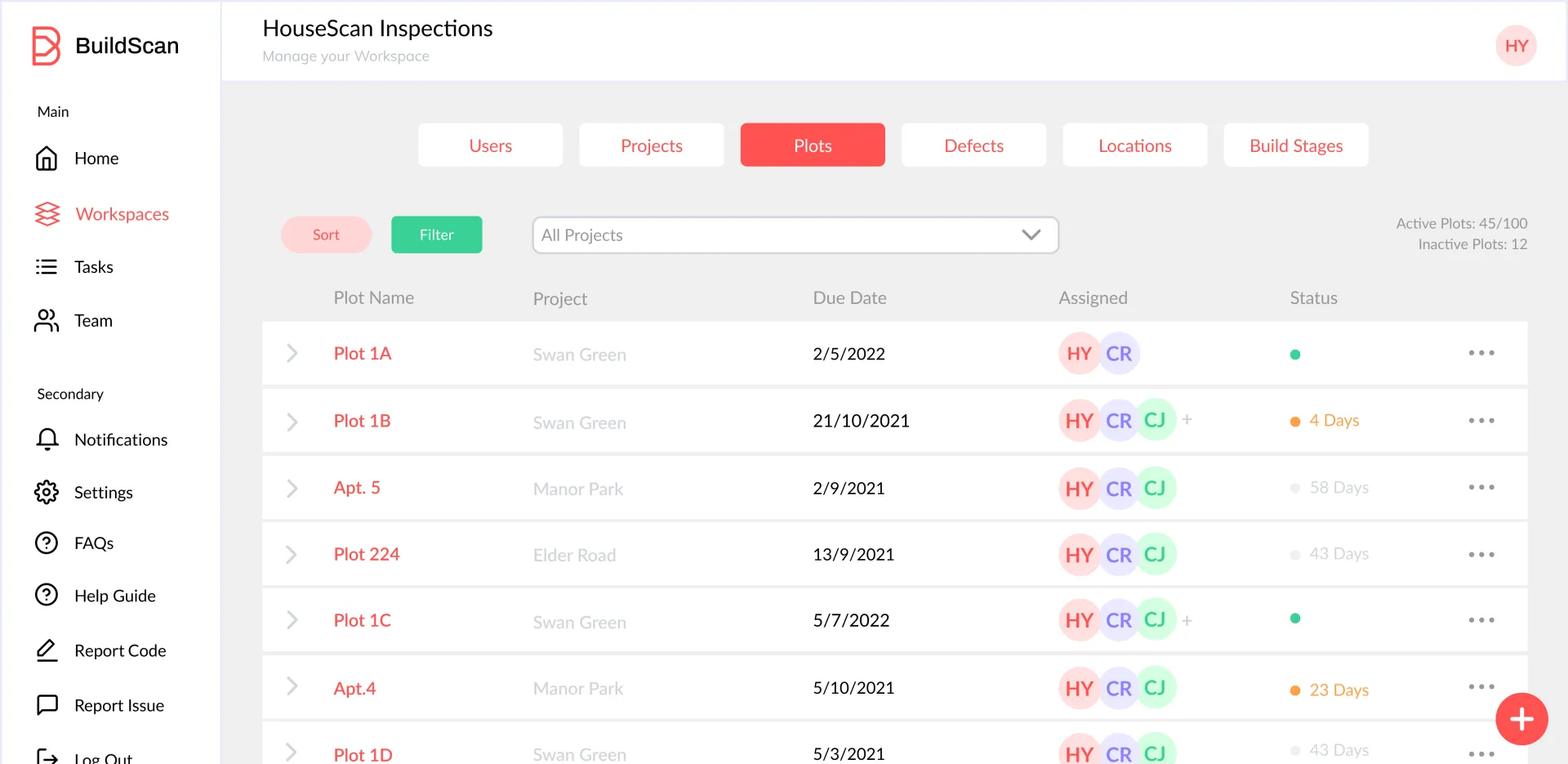Open the Plot 224 link
This screenshot has height=764, width=1568.
(x=367, y=555)
